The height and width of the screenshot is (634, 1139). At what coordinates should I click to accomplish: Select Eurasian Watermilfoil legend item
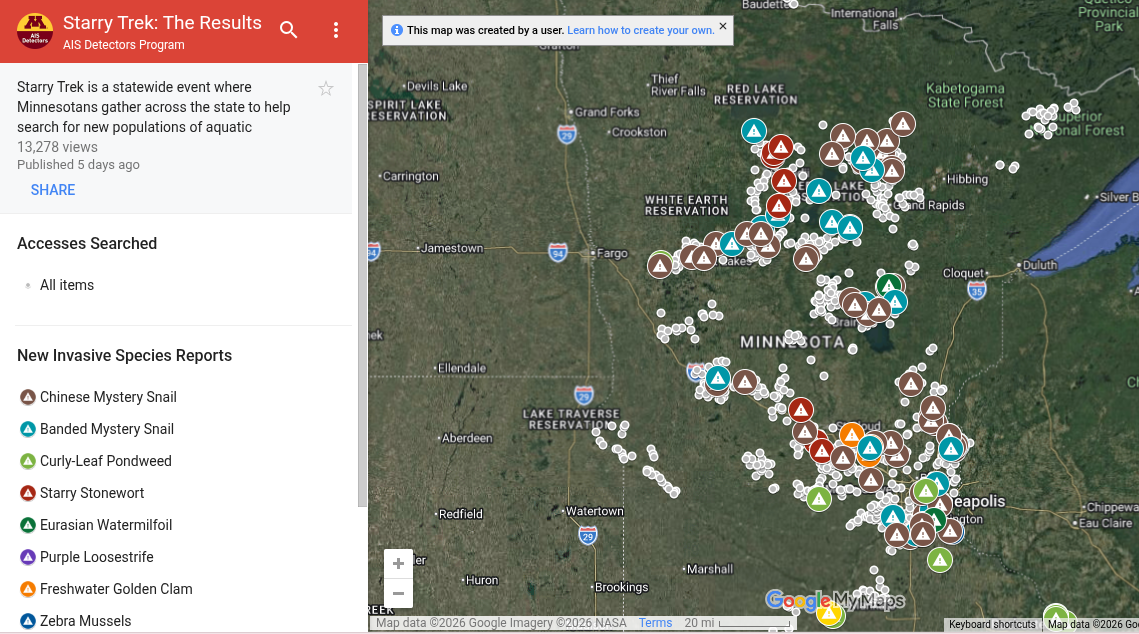coord(106,524)
